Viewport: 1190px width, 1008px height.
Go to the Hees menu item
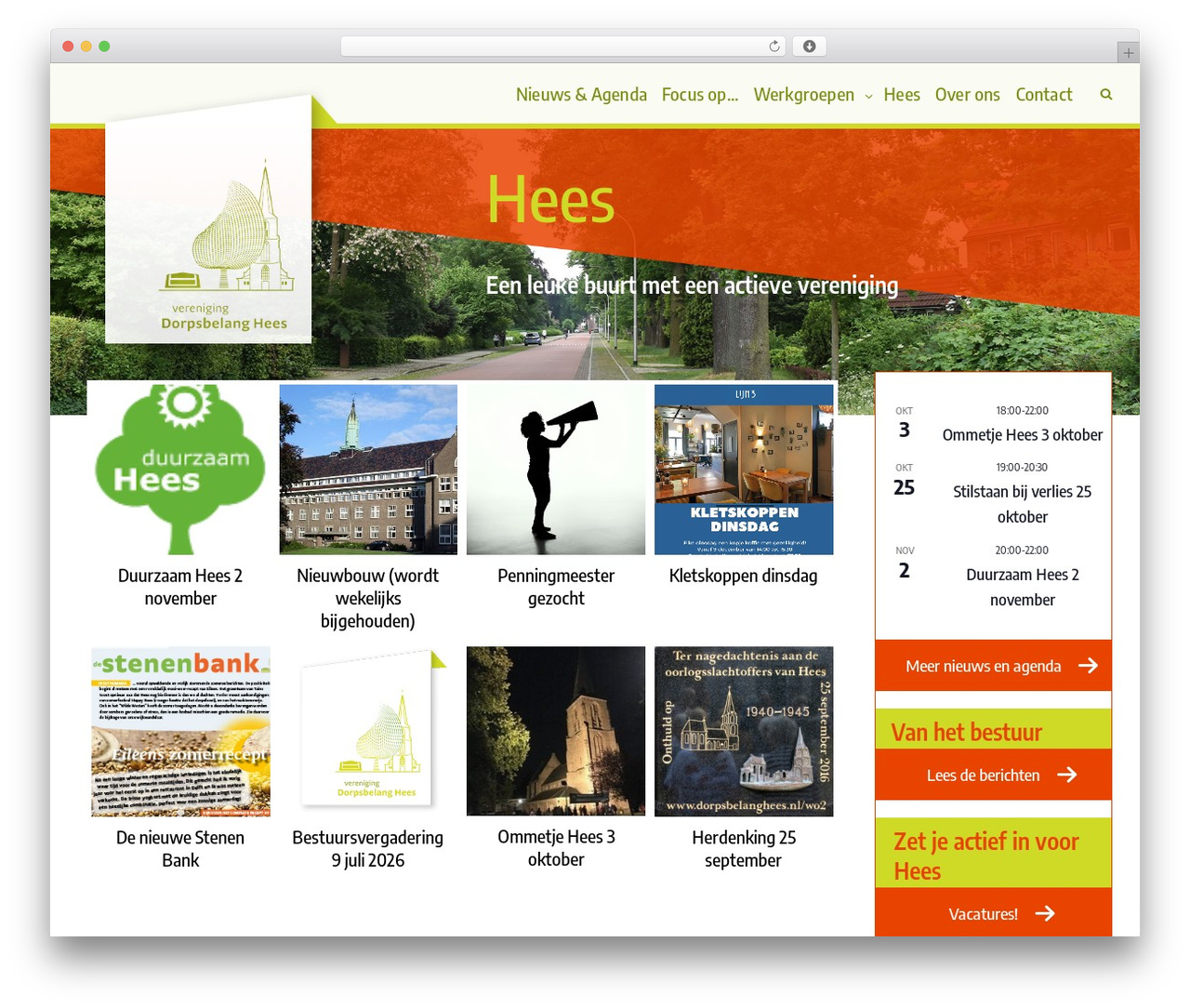[902, 95]
